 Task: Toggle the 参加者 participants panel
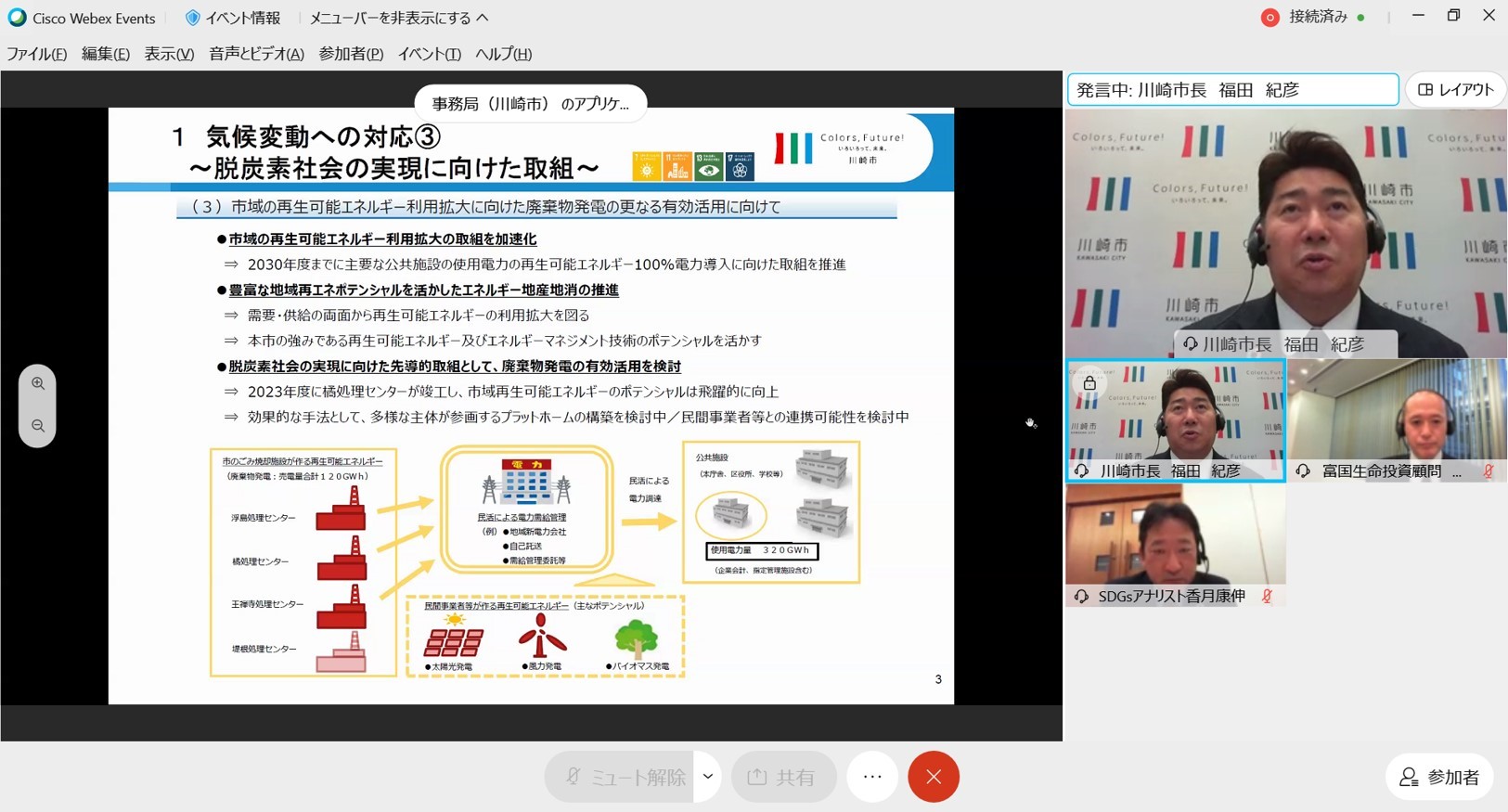click(x=1439, y=777)
